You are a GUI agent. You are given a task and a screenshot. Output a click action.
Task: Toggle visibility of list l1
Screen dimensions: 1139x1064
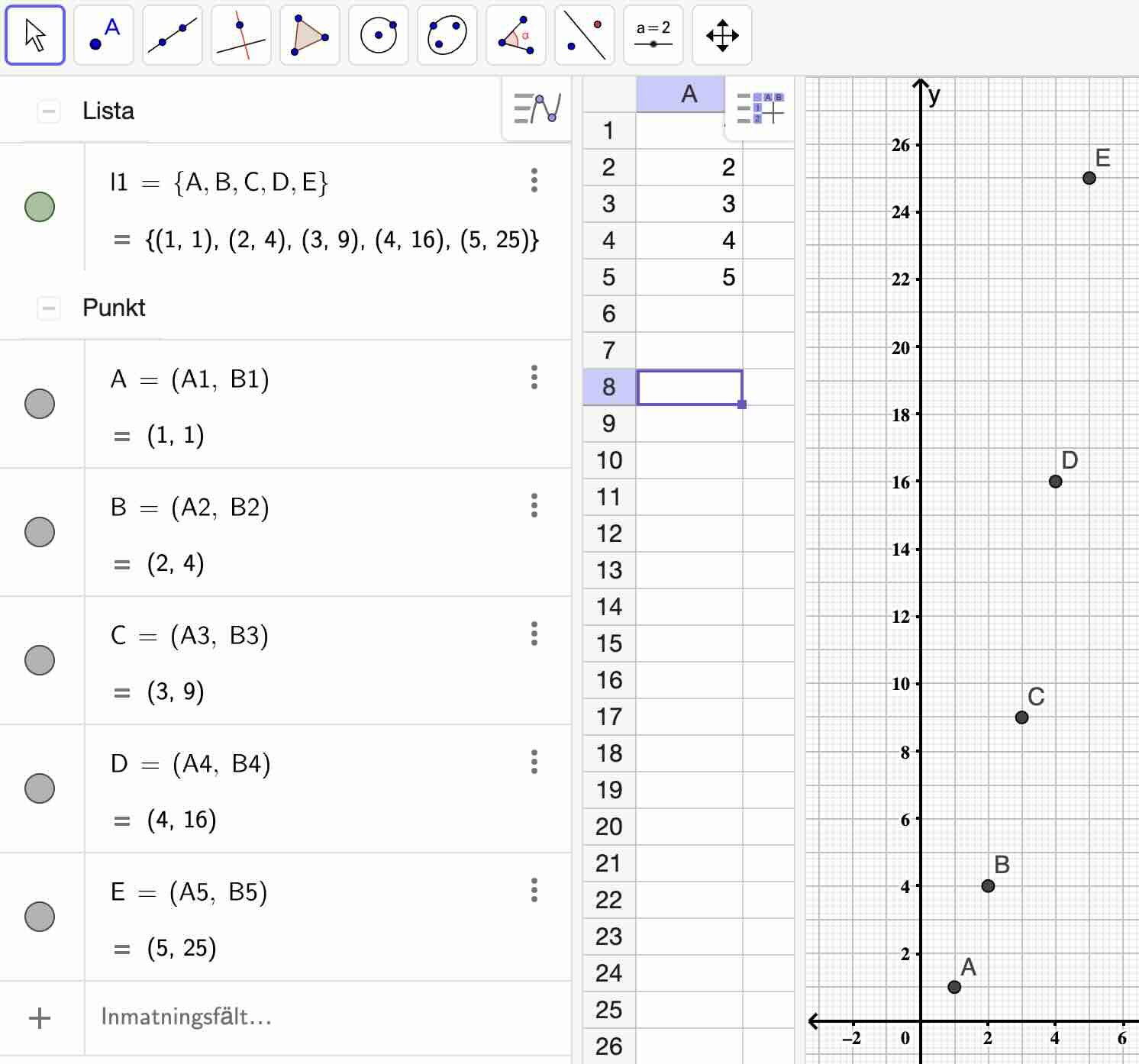tap(40, 206)
